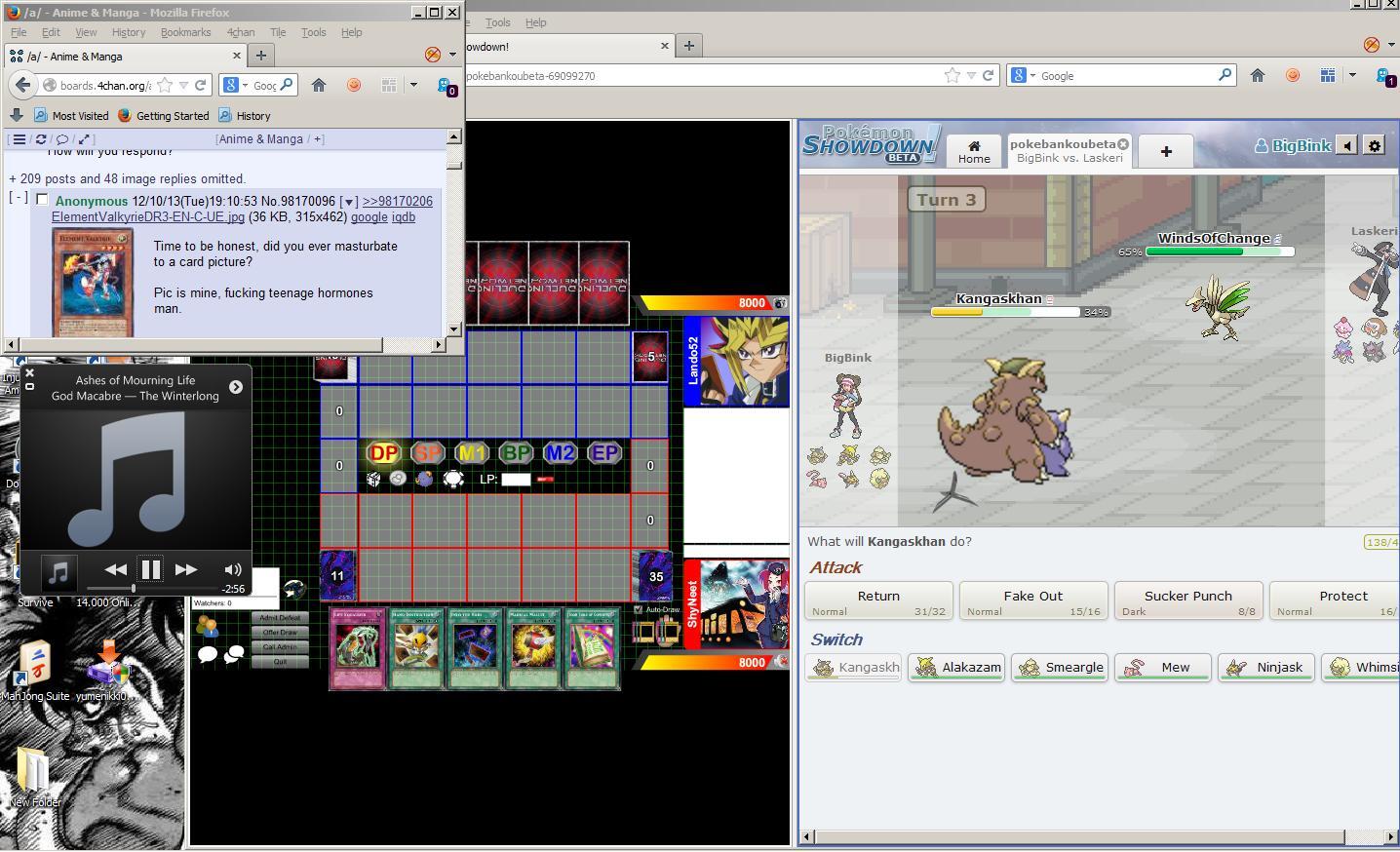Image resolution: width=1400 pixels, height=852 pixels.
Task: Click the blue creature icon beside the coin
Action: click(x=424, y=479)
